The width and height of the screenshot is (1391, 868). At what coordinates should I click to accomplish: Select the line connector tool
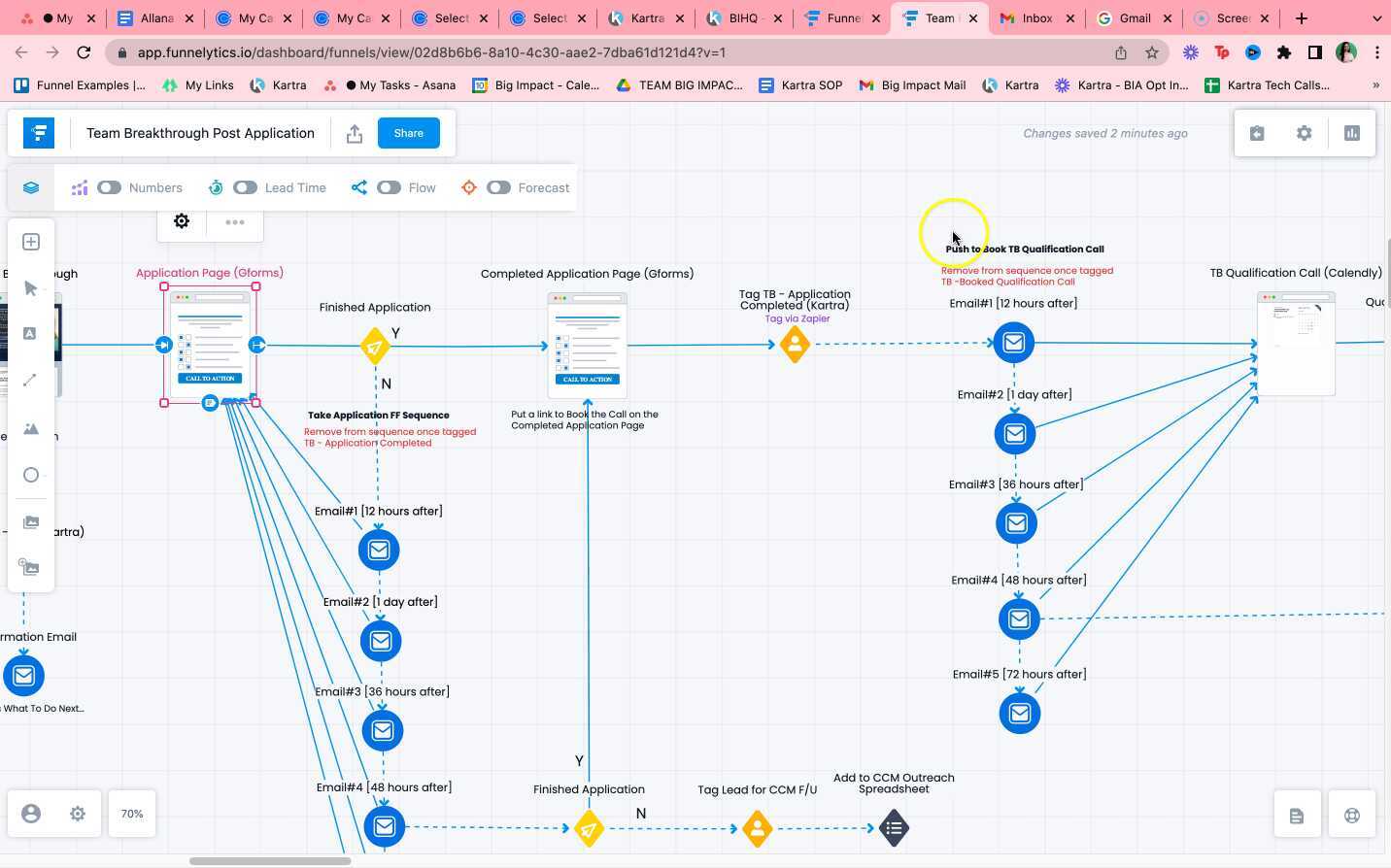[30, 380]
